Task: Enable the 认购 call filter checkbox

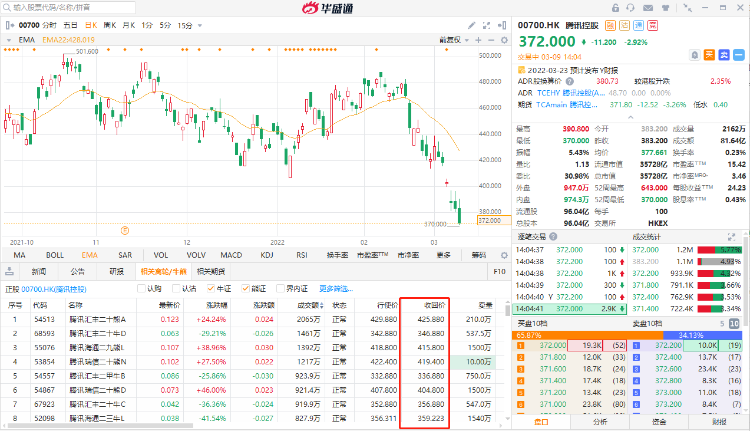Action: (141, 288)
